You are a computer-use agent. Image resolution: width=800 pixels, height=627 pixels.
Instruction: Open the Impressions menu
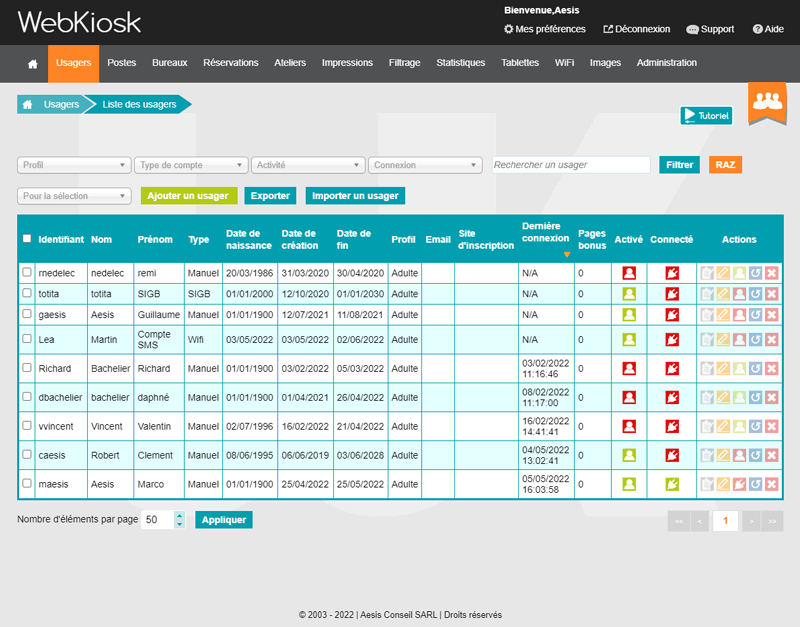click(x=347, y=63)
